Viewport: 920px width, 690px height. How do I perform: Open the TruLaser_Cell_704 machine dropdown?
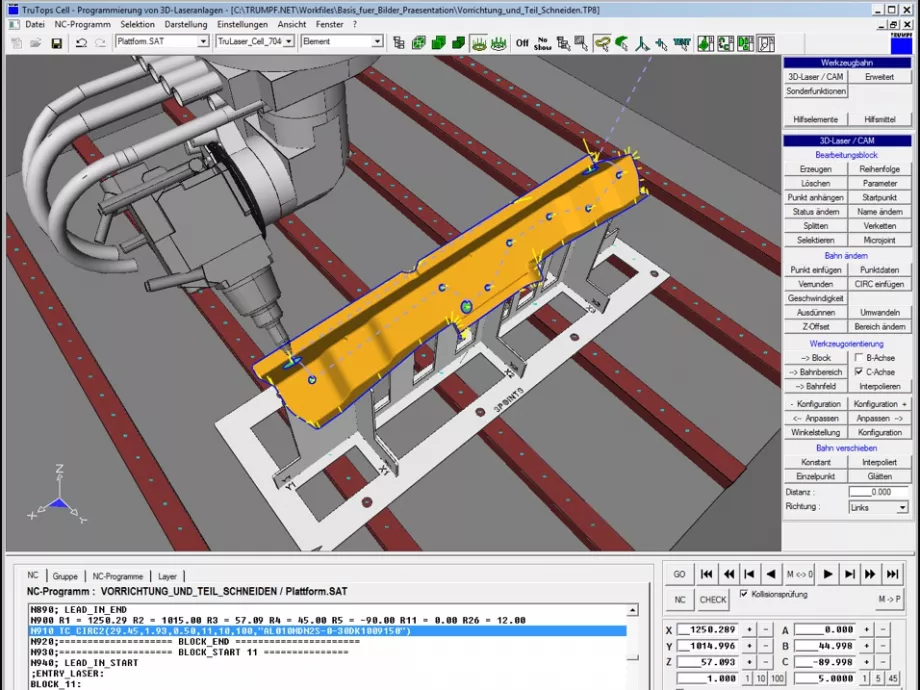click(289, 41)
